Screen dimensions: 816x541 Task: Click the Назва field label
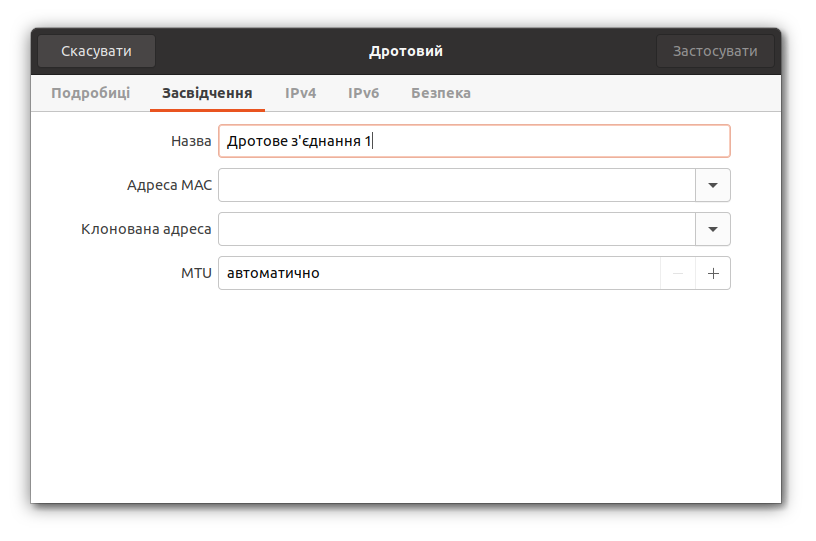pyautogui.click(x=191, y=141)
